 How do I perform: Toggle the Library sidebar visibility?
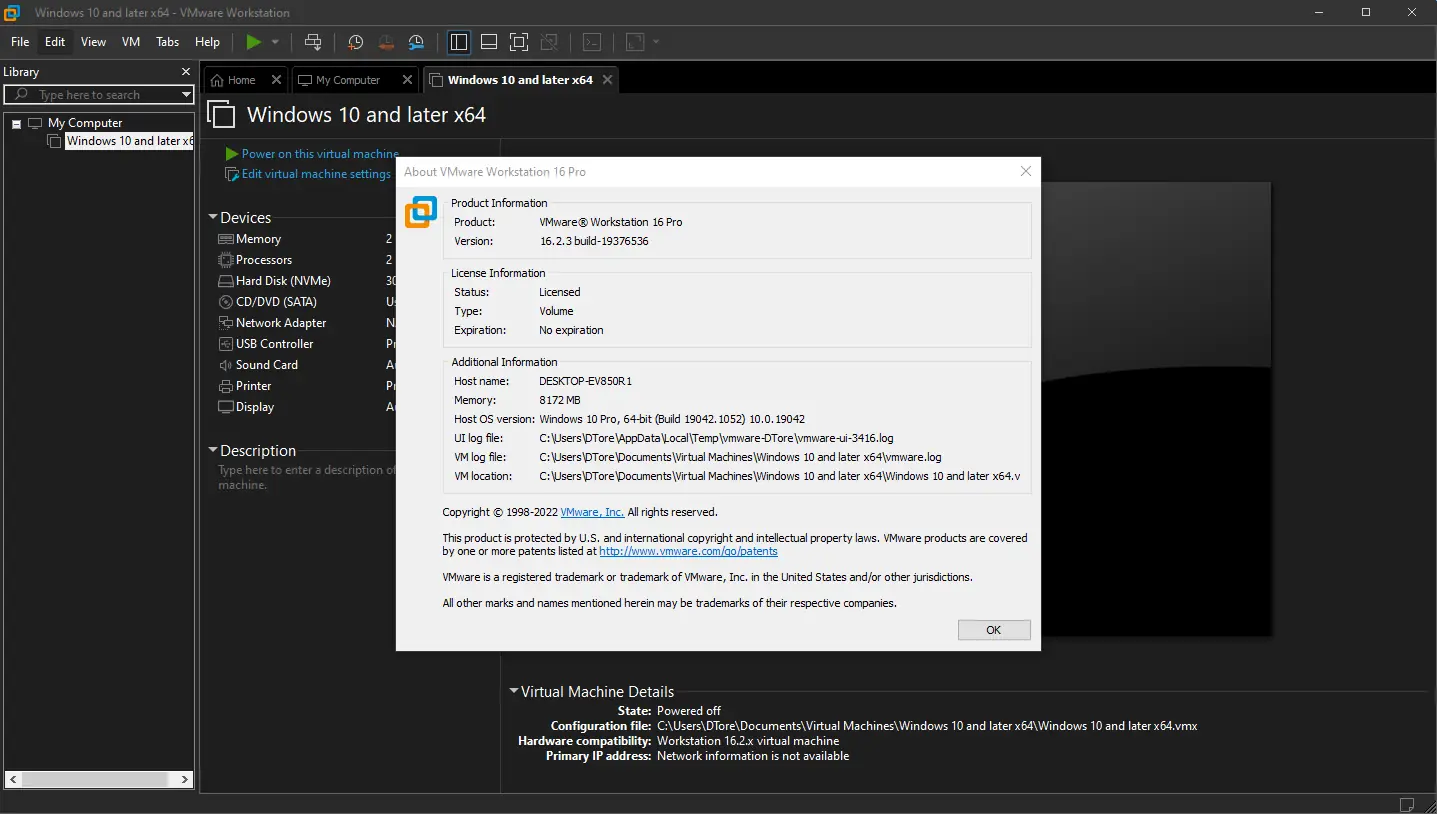[x=458, y=42]
